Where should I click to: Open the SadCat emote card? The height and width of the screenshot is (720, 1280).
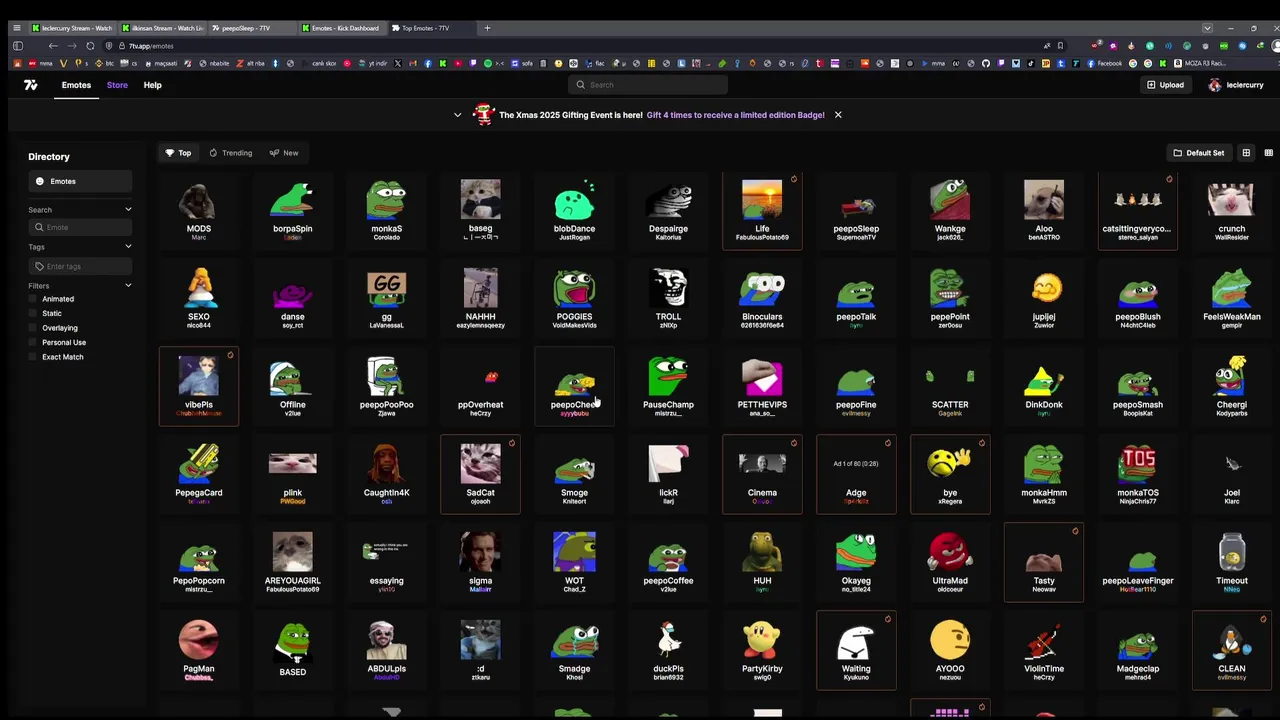coord(480,474)
